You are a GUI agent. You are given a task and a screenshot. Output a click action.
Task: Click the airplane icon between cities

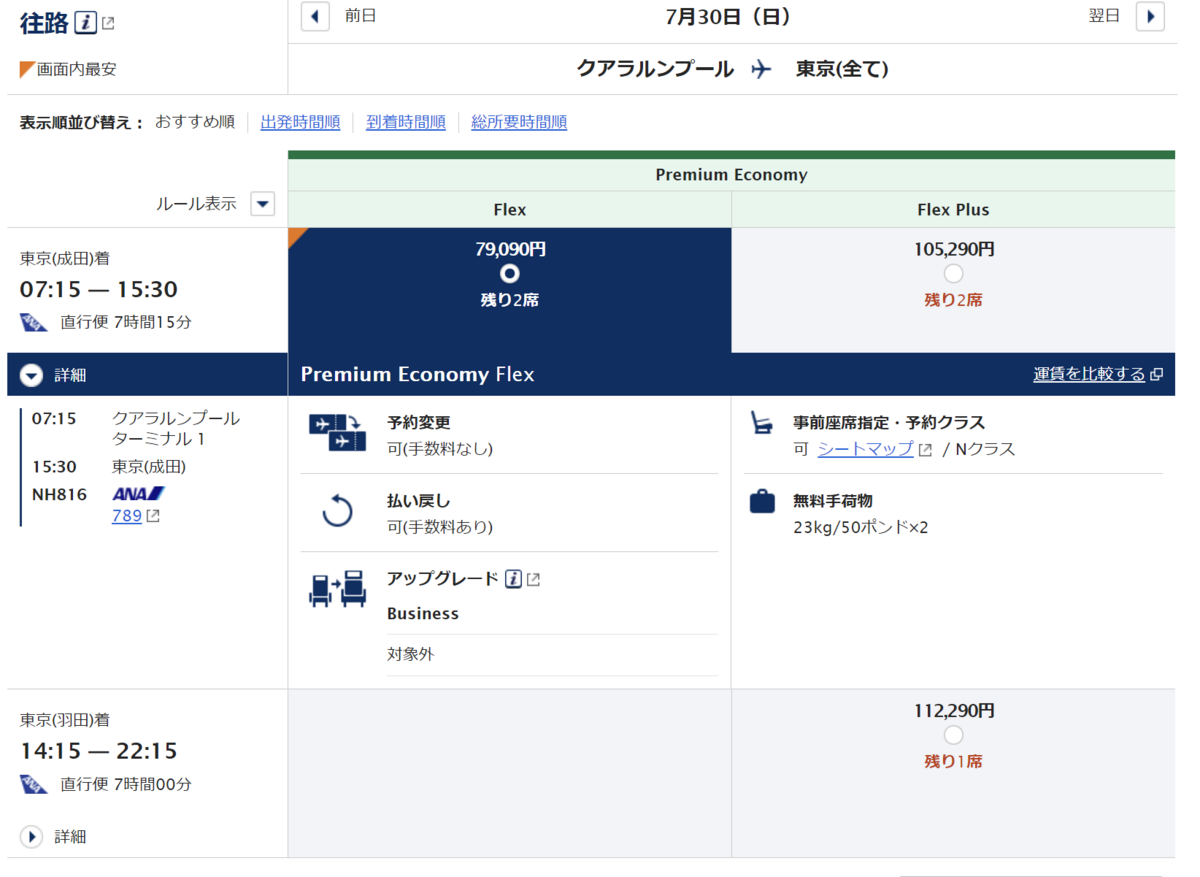[x=762, y=69]
